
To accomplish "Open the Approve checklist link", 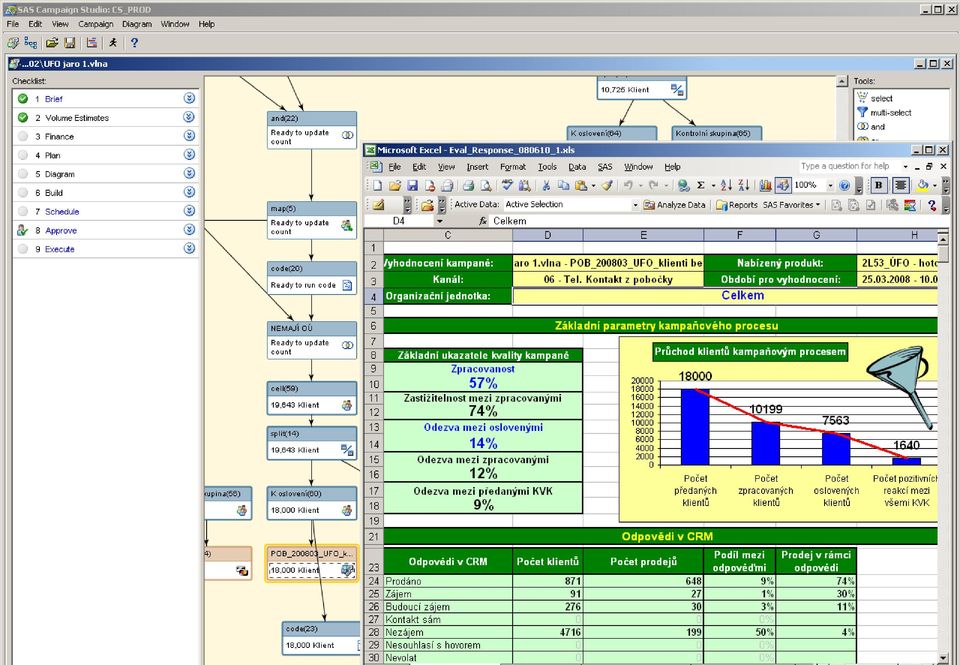I will (61, 231).
